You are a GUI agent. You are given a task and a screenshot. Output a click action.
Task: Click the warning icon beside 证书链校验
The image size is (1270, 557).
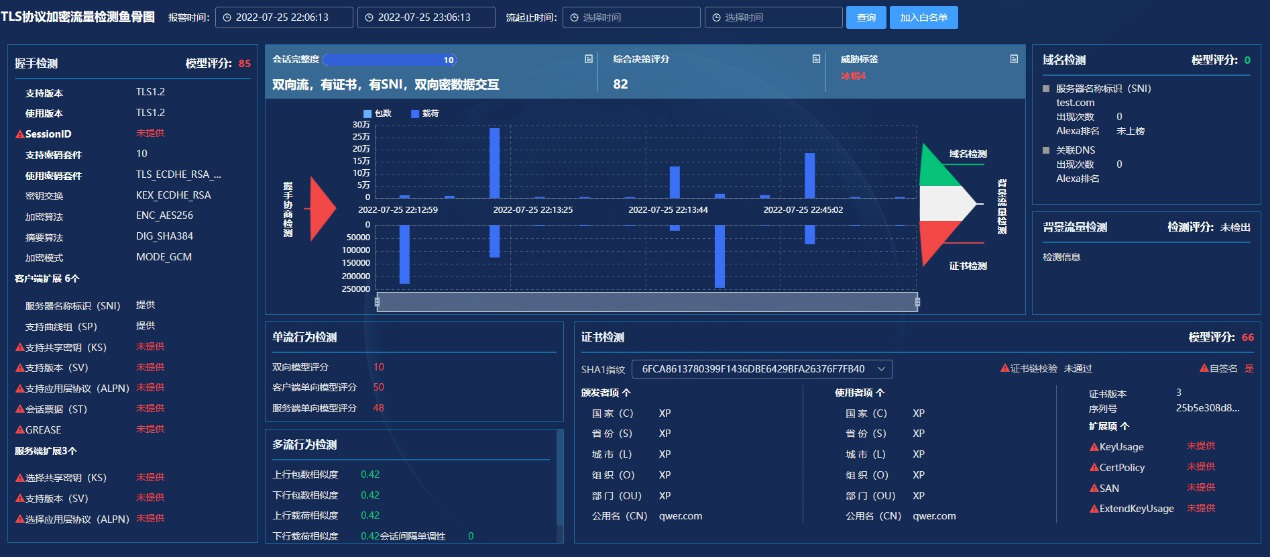(1005, 369)
